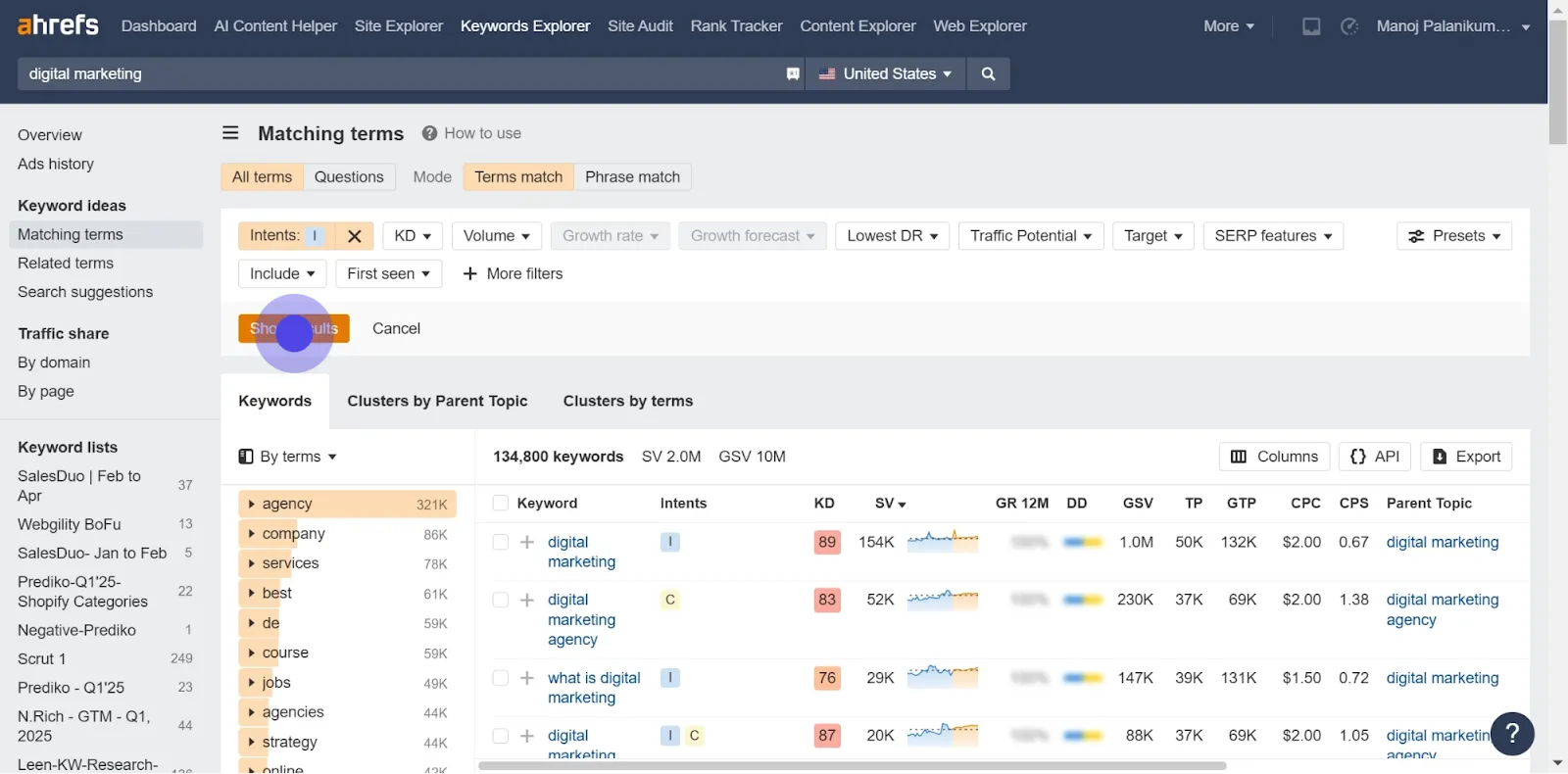The width and height of the screenshot is (1568, 774).
Task: Click the plus icon for More filters
Action: tap(469, 273)
